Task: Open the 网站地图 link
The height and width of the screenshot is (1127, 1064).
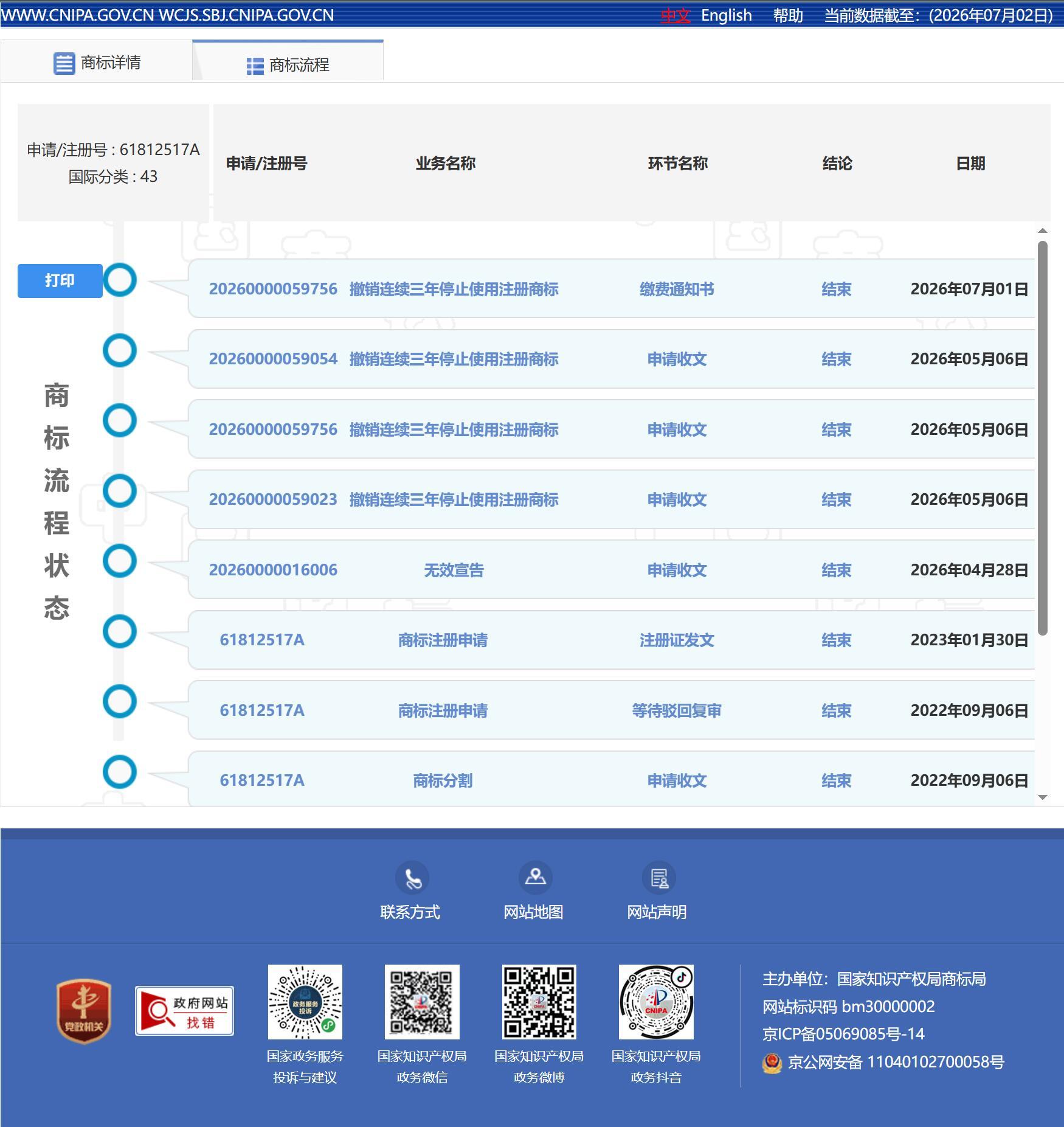Action: click(x=533, y=912)
